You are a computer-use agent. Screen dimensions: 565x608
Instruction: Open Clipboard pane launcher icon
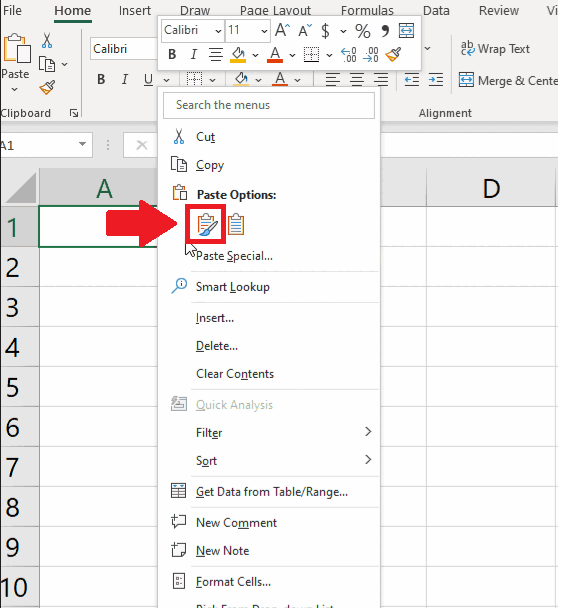(74, 113)
